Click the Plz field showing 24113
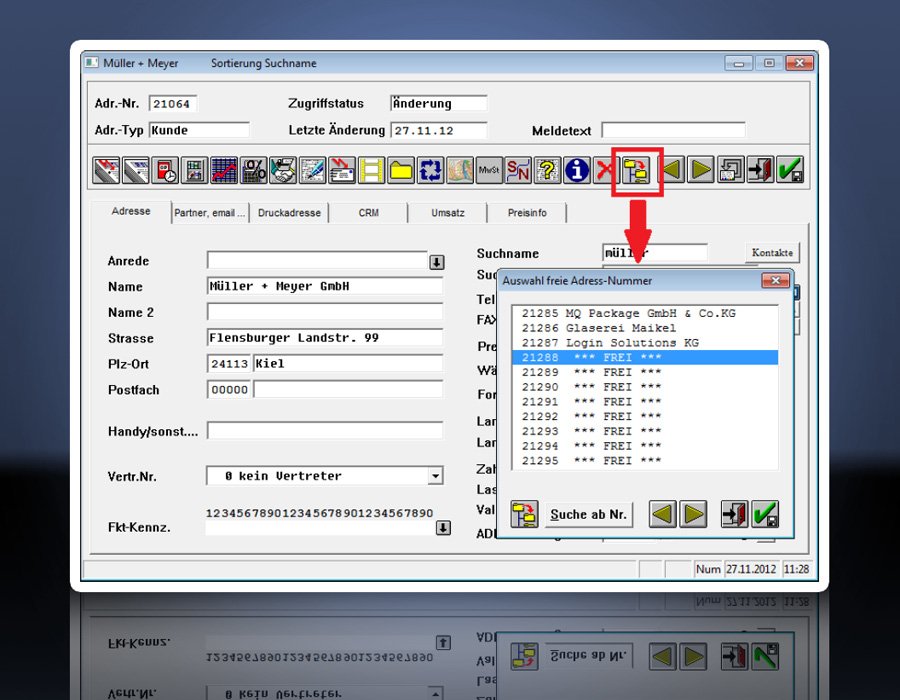Screen dimensions: 900x700 229,363
